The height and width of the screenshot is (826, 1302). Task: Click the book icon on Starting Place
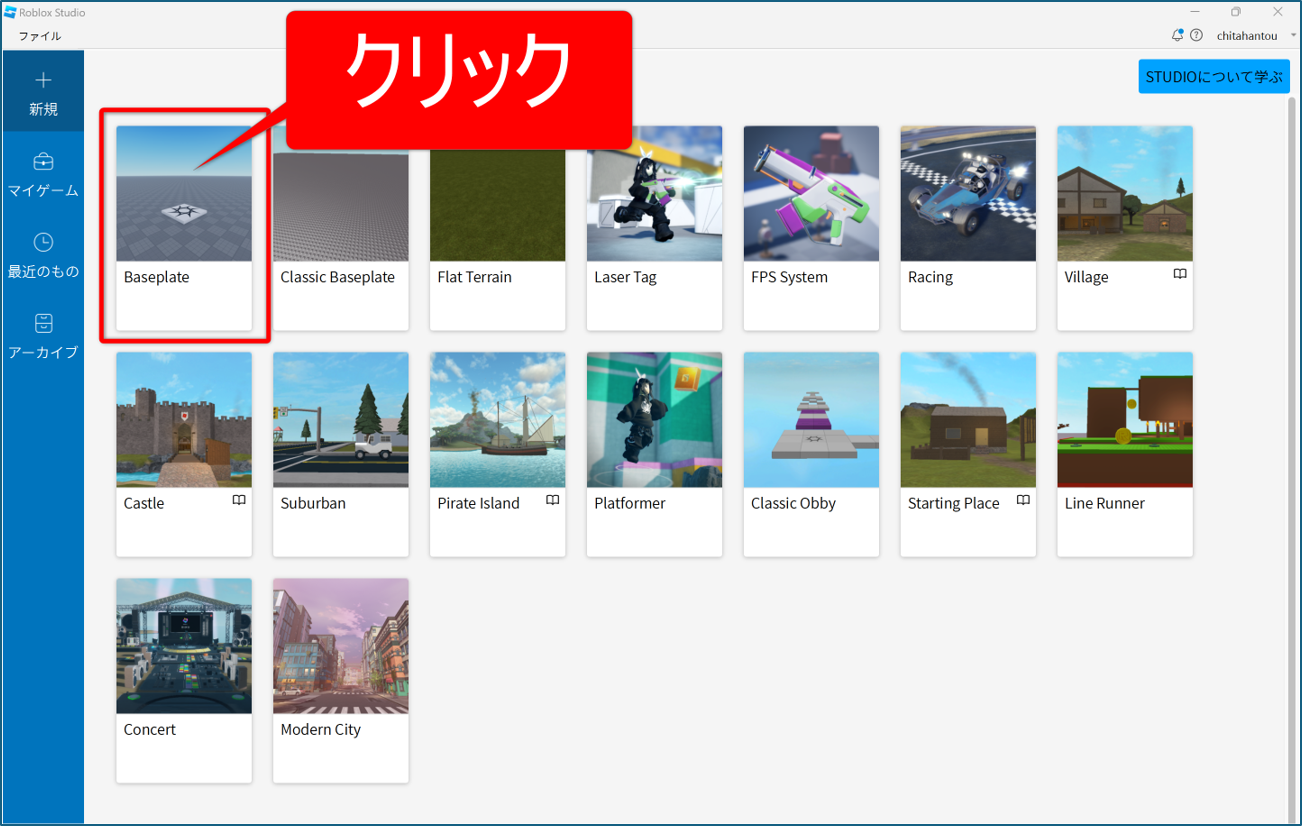[x=1023, y=501]
